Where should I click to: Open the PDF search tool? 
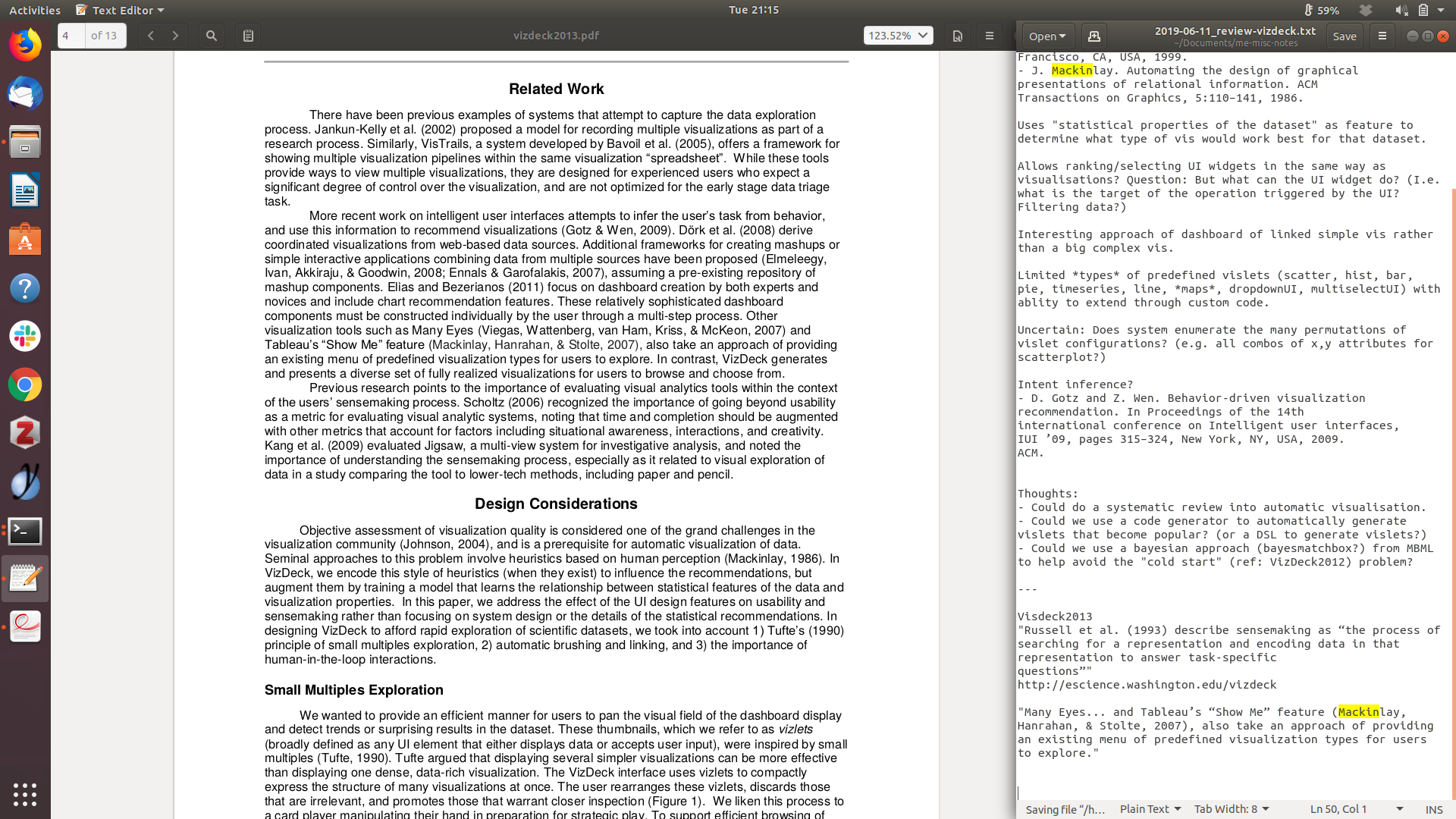(212, 36)
